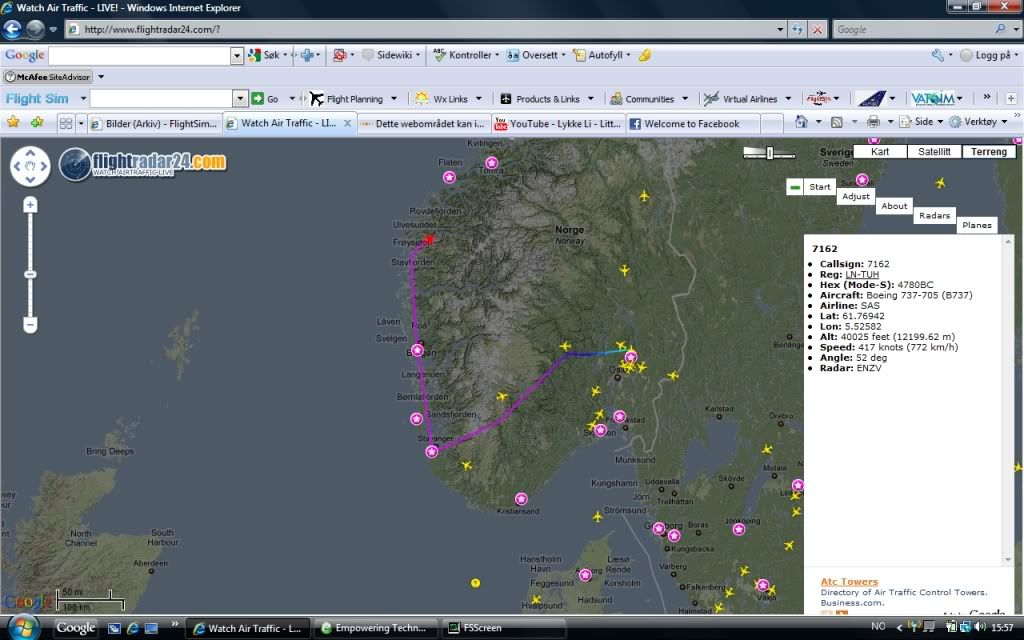The image size is (1024, 640).
Task: Open Favorites with the gold star icon
Action: 13,122
